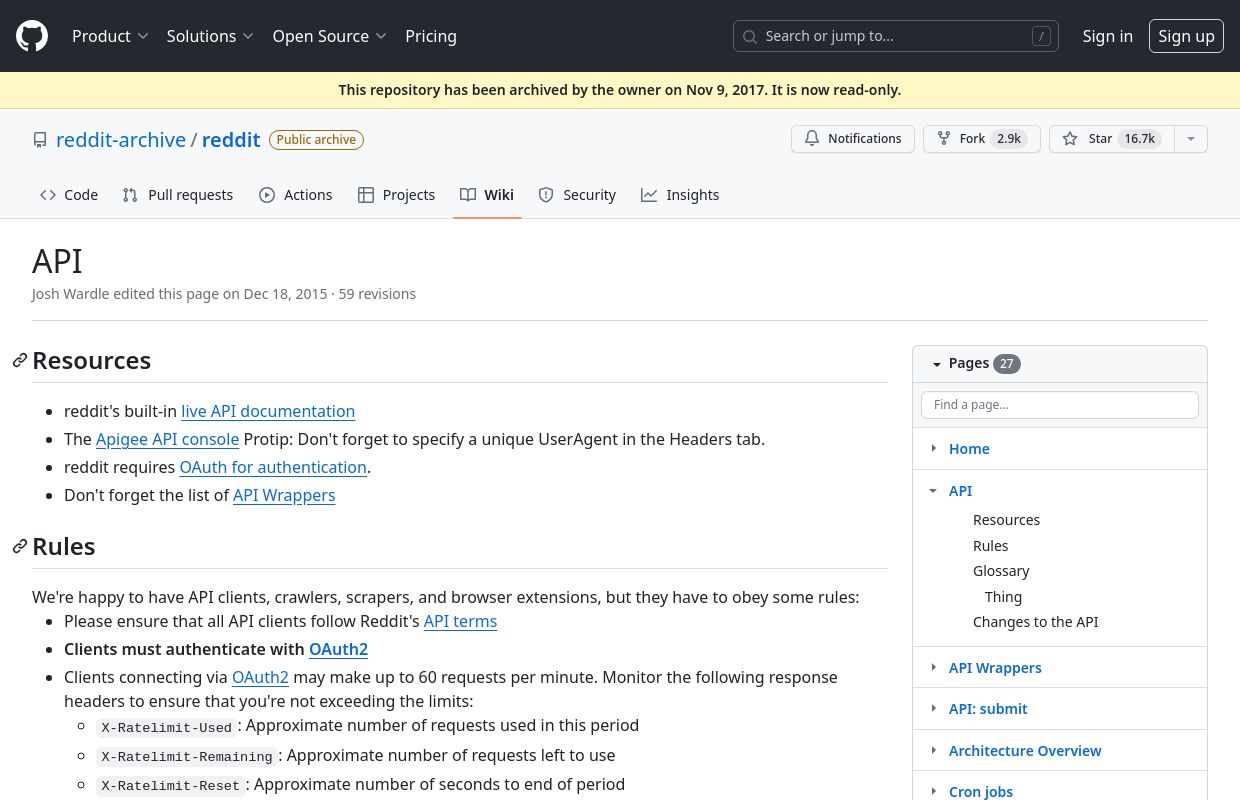1240x800 pixels.
Task: Open the Star lists dropdown arrow
Action: coord(1190,139)
